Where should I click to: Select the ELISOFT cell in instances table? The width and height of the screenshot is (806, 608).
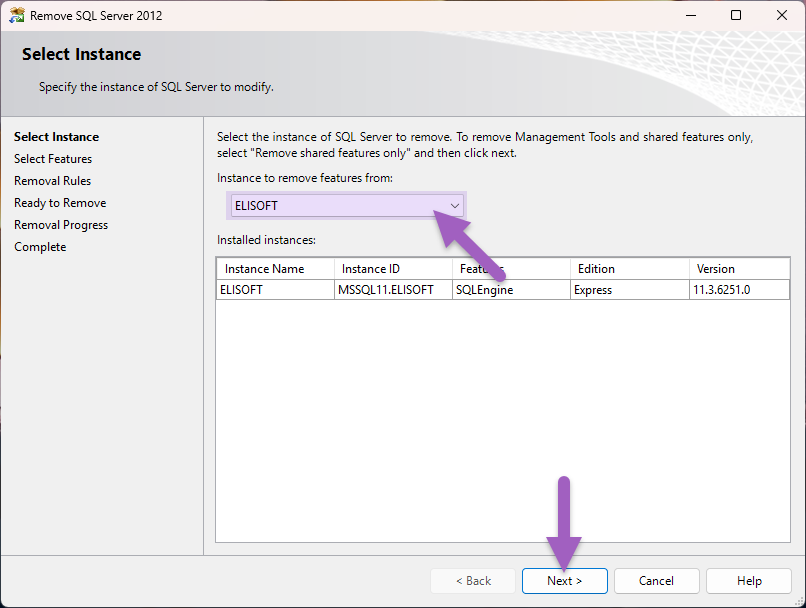[x=276, y=290]
